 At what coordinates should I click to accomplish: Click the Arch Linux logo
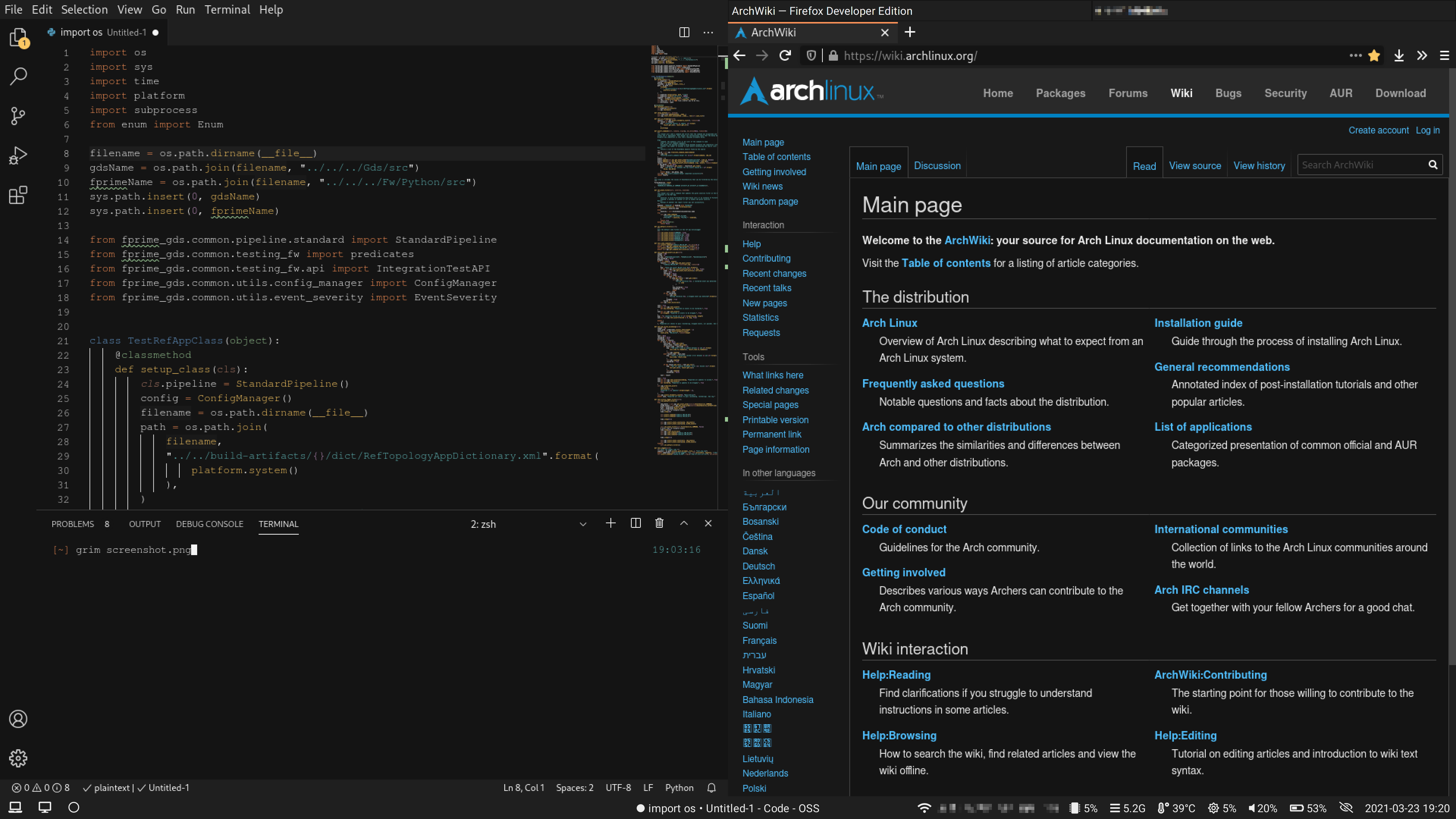(x=812, y=91)
